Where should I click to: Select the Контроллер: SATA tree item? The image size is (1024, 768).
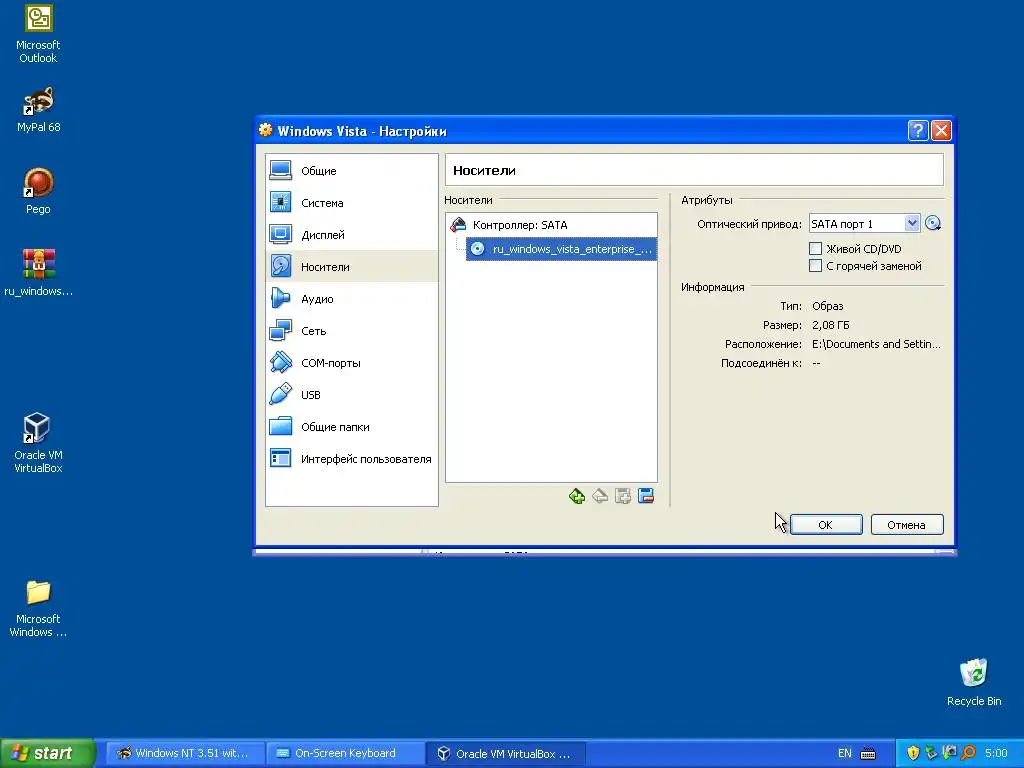tap(551, 225)
